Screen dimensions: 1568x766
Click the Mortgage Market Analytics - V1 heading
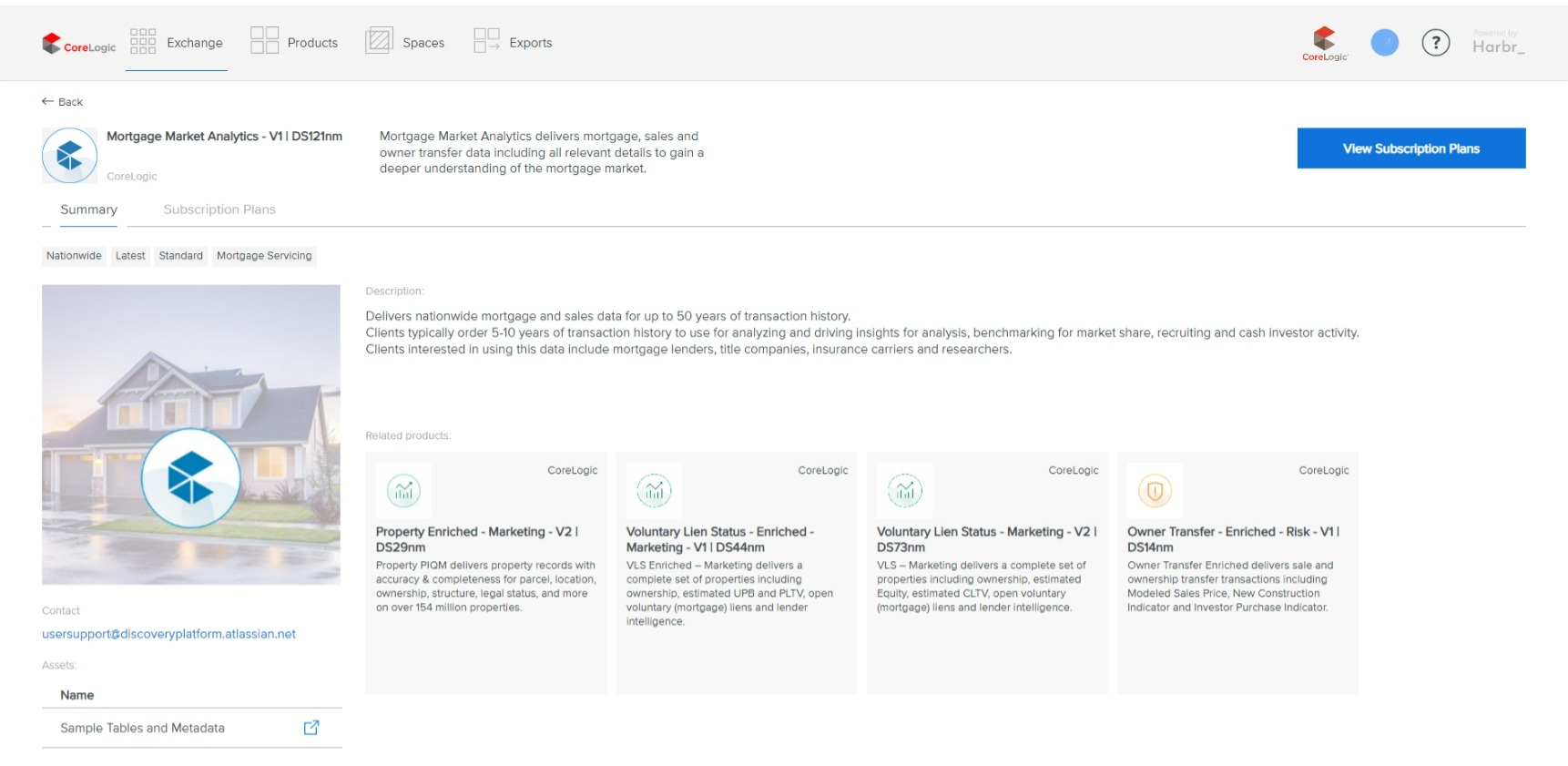224,137
